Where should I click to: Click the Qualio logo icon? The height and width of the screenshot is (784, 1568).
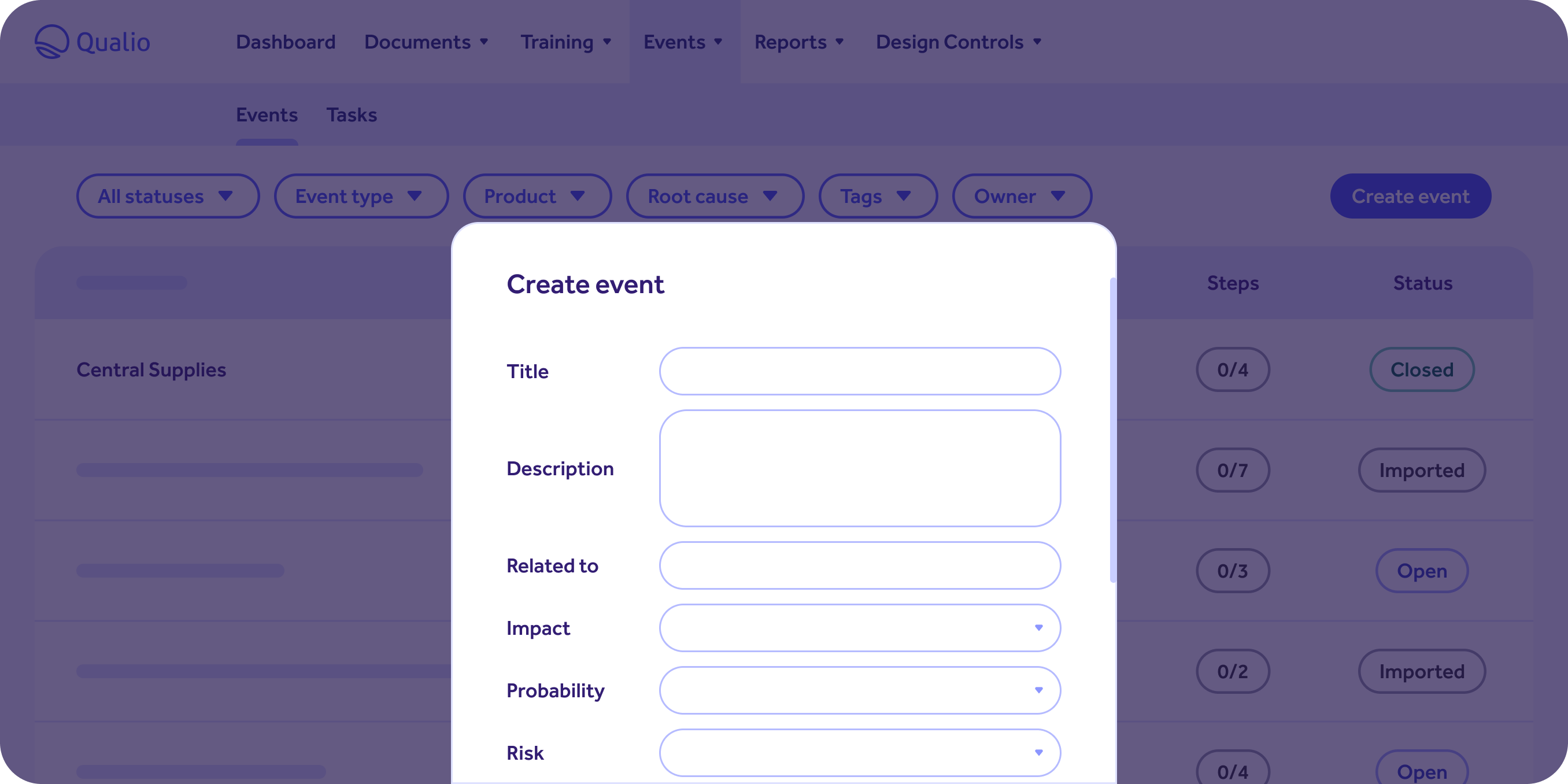[50, 41]
